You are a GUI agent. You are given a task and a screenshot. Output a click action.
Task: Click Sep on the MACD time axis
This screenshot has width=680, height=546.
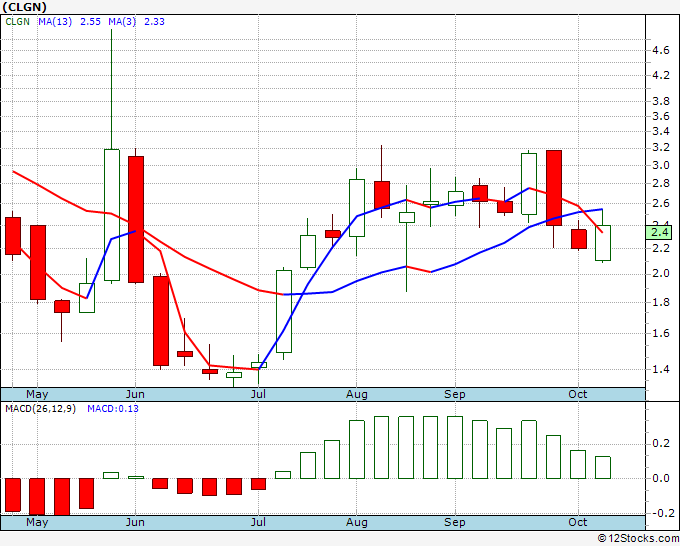tap(454, 522)
